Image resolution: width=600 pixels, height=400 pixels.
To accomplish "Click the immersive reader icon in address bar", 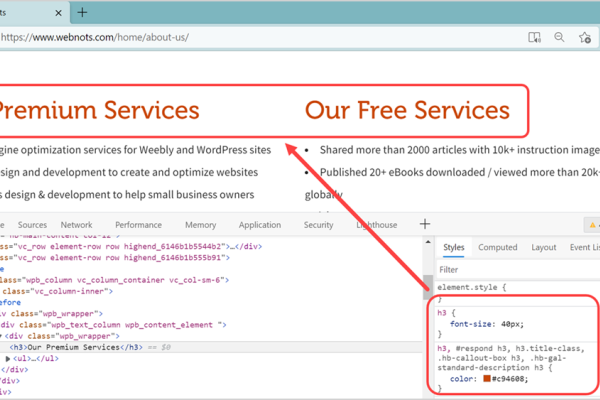I will click(535, 38).
